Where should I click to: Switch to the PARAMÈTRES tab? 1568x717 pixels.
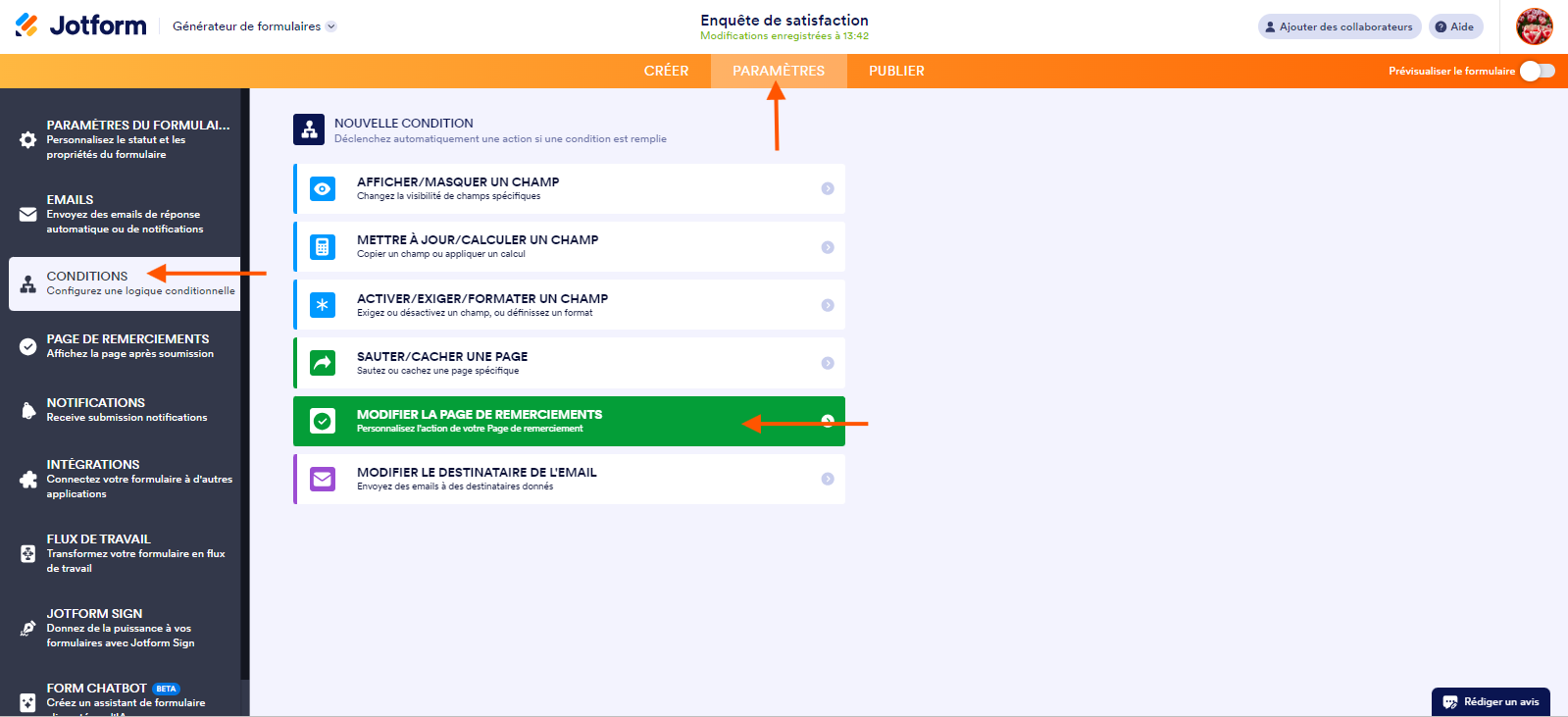click(x=779, y=71)
